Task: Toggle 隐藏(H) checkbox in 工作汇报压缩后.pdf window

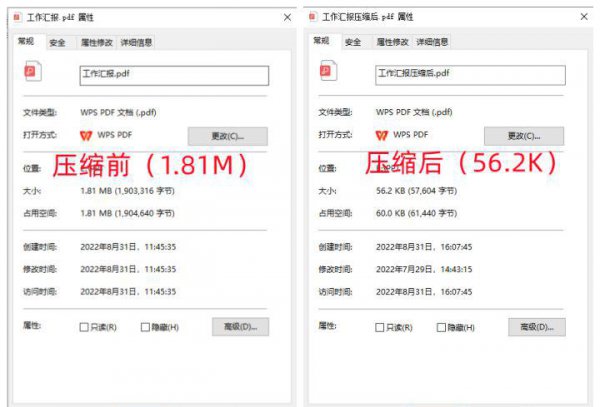Action: 441,327
